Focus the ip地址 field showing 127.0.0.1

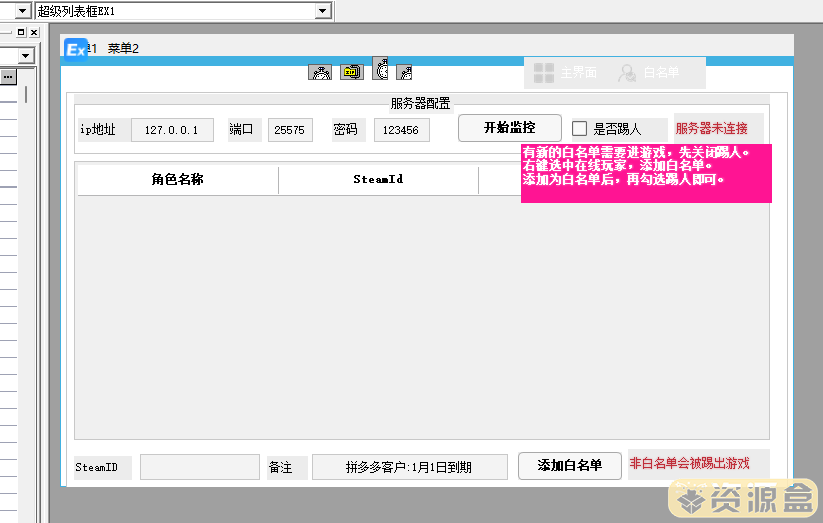pyautogui.click(x=172, y=130)
